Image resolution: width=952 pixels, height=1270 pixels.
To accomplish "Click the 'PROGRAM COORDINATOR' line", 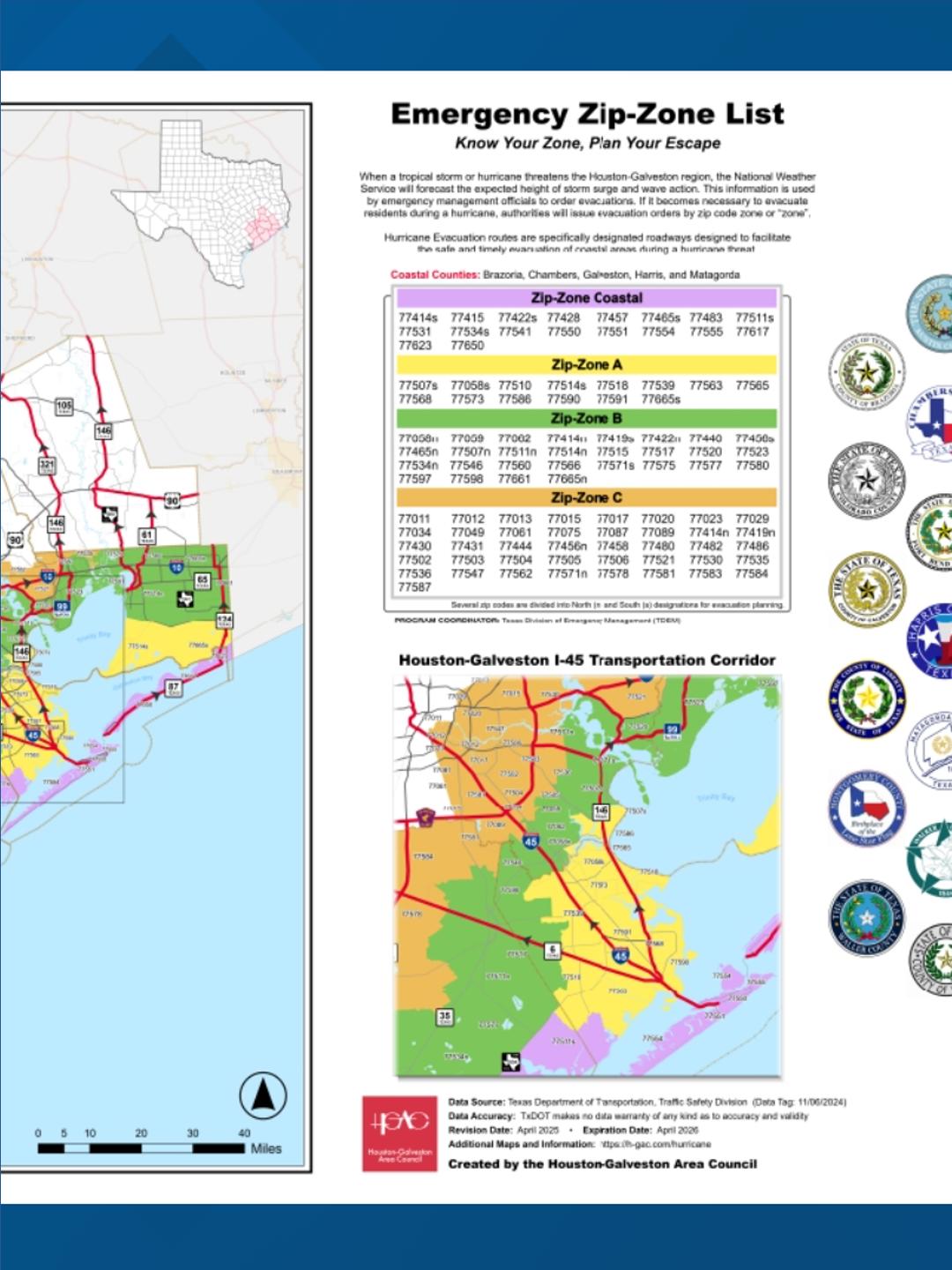I will tap(537, 620).
